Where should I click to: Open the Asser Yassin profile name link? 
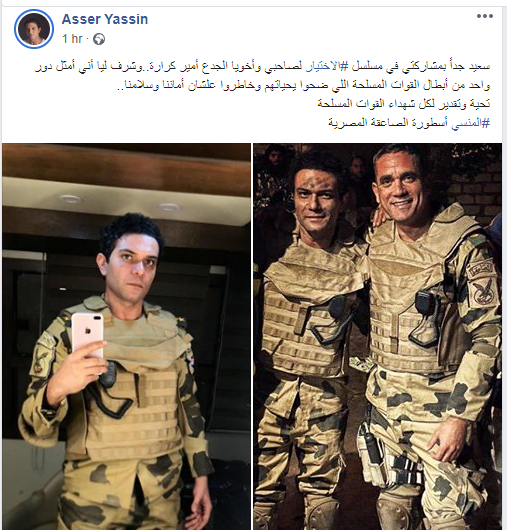(x=105, y=19)
